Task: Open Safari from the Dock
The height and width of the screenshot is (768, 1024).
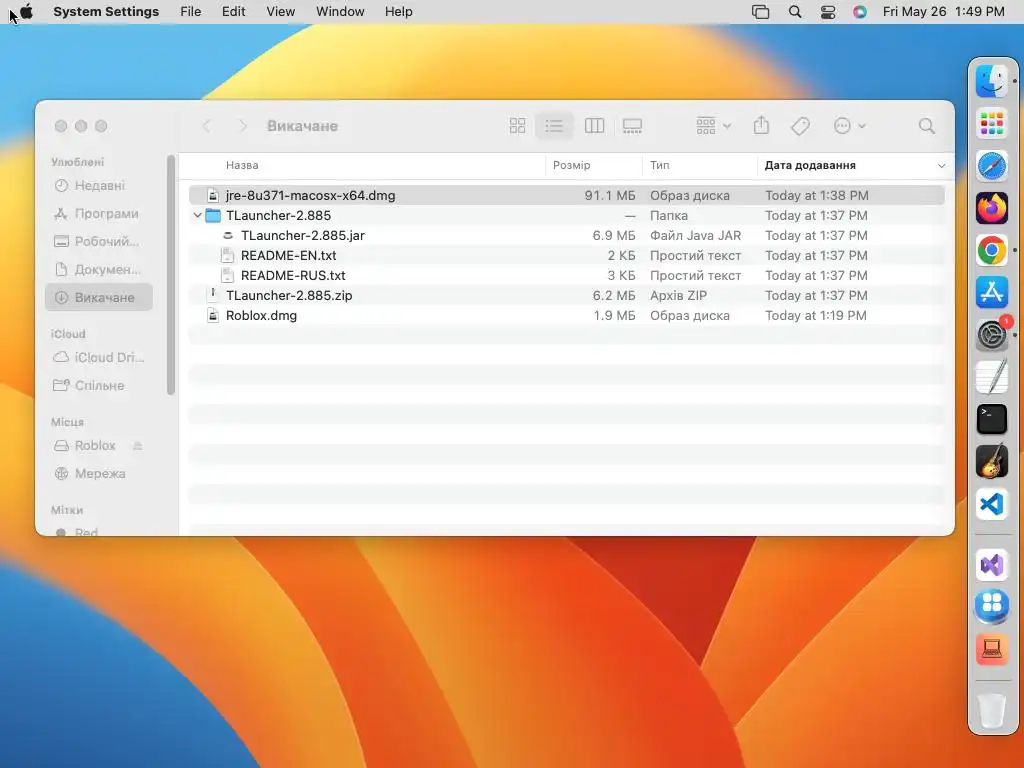Action: click(992, 166)
